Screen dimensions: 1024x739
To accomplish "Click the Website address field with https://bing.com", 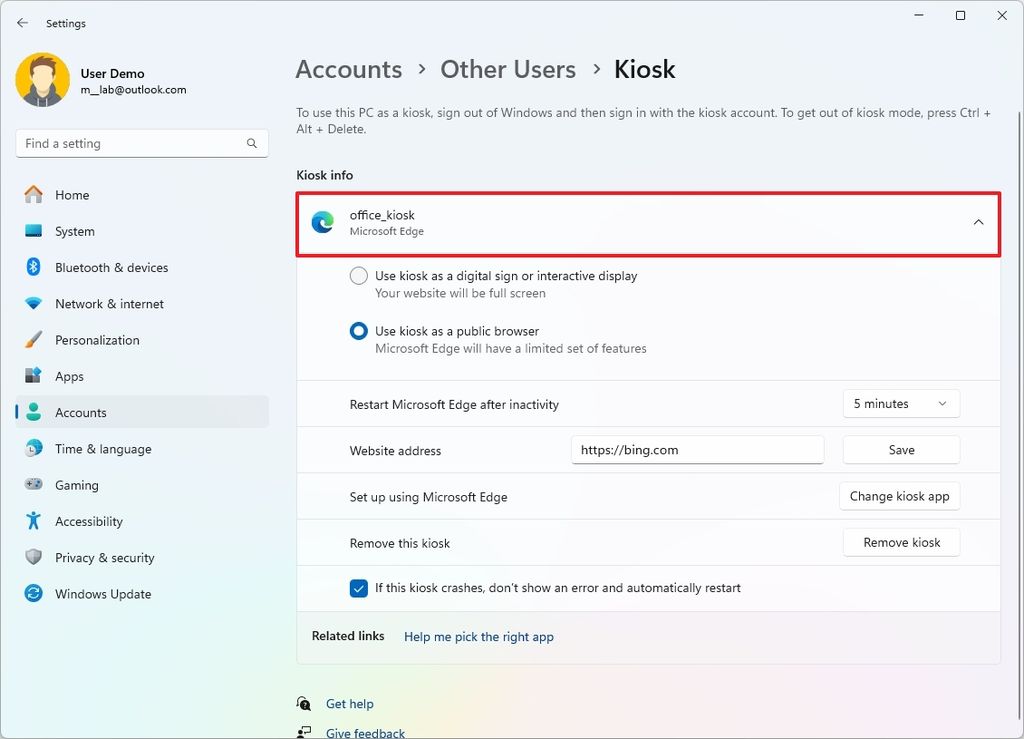I will (x=697, y=450).
